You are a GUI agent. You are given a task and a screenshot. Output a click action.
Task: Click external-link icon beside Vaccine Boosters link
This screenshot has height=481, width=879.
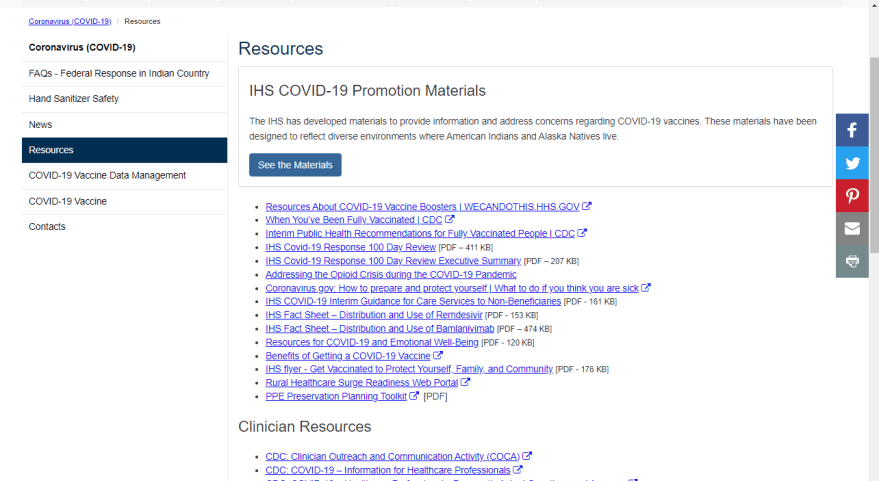(x=587, y=206)
